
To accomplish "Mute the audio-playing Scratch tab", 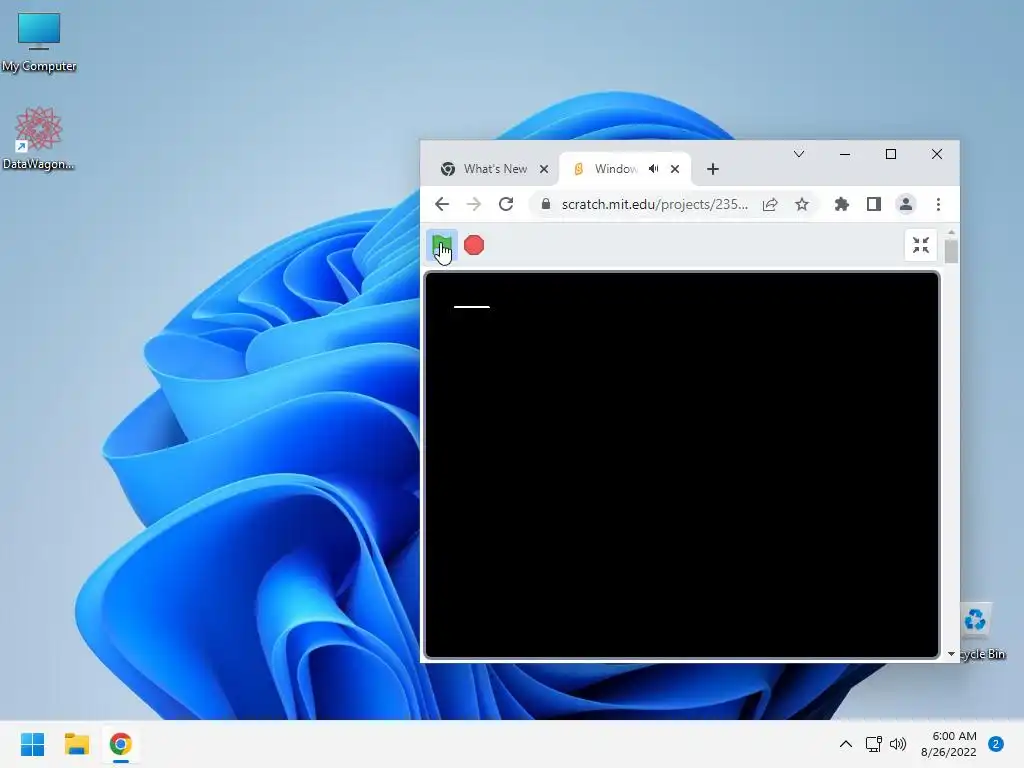I will tap(654, 169).
